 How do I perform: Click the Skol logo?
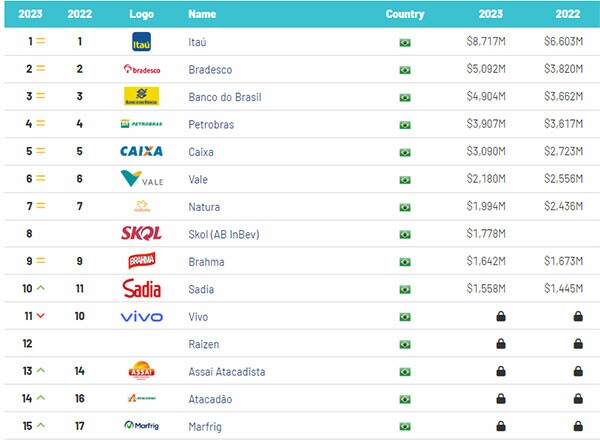coord(141,233)
